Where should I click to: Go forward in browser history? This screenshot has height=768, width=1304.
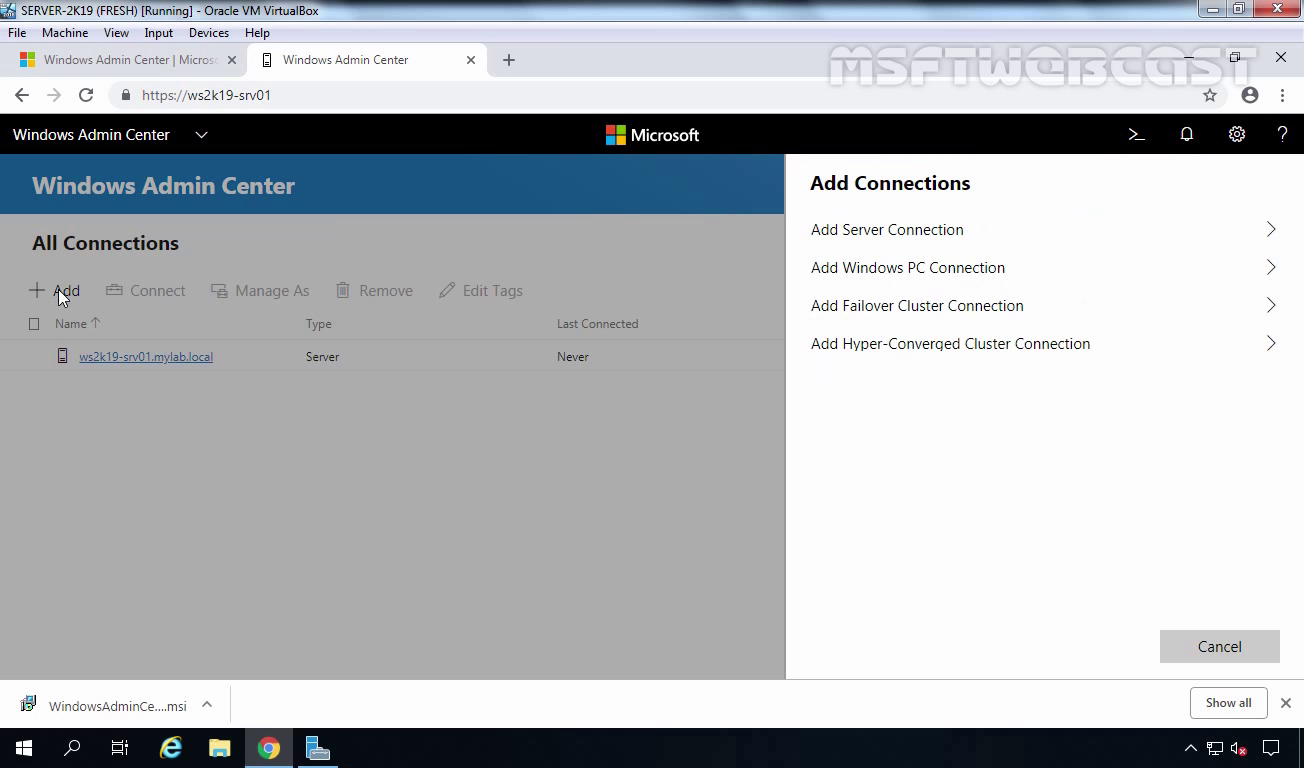pyautogui.click(x=54, y=95)
